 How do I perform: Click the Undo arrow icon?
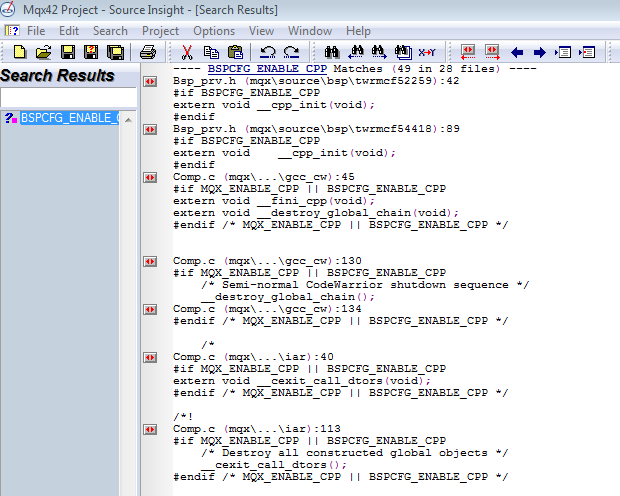pyautogui.click(x=268, y=52)
